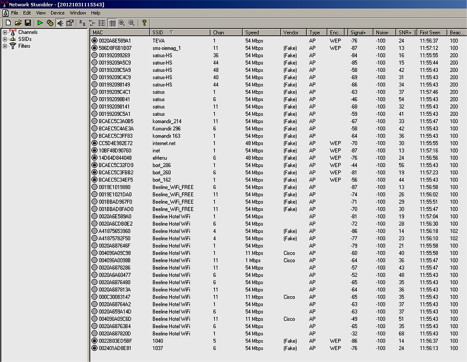Select the '1040' SSID cell

[x=158, y=341]
